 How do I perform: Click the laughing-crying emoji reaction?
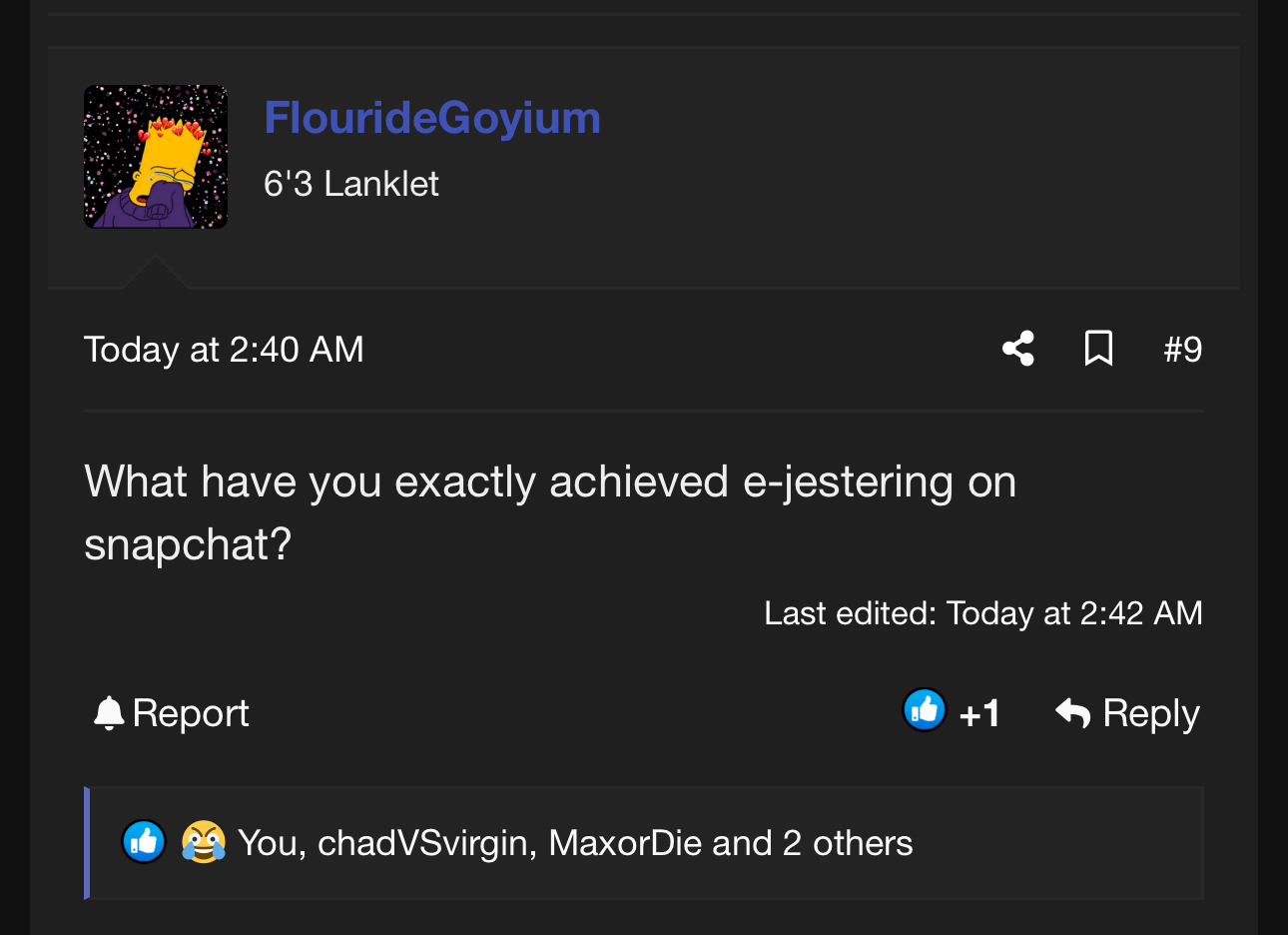click(203, 842)
